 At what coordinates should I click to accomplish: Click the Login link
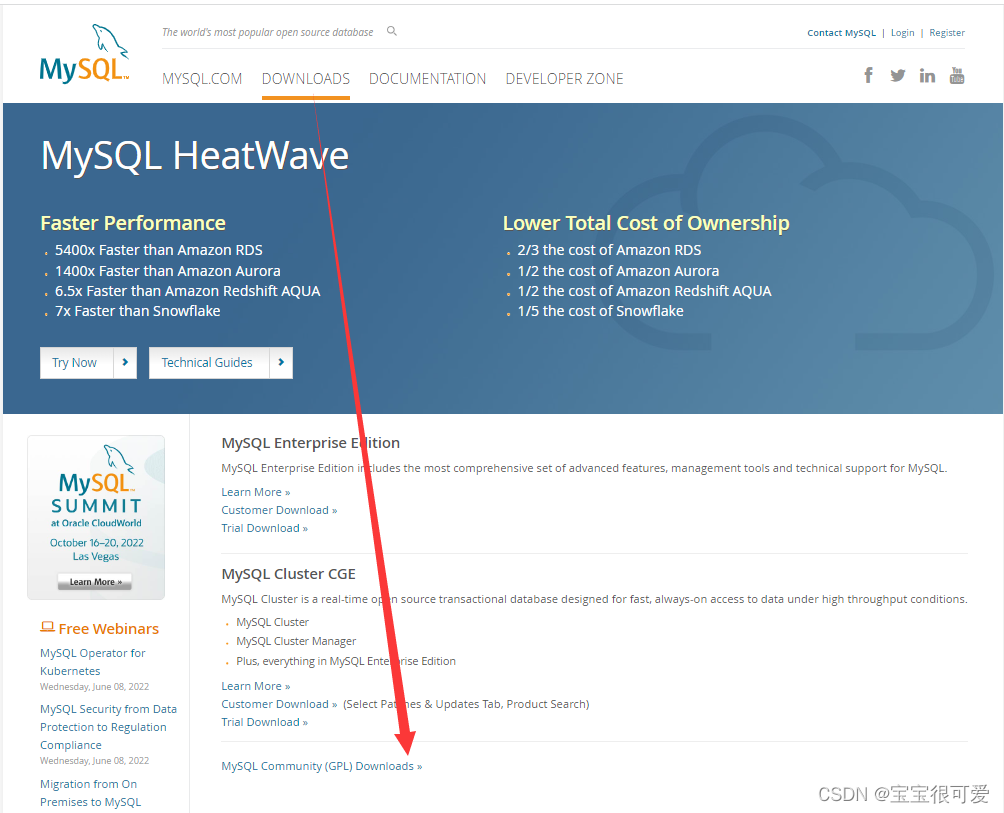902,33
